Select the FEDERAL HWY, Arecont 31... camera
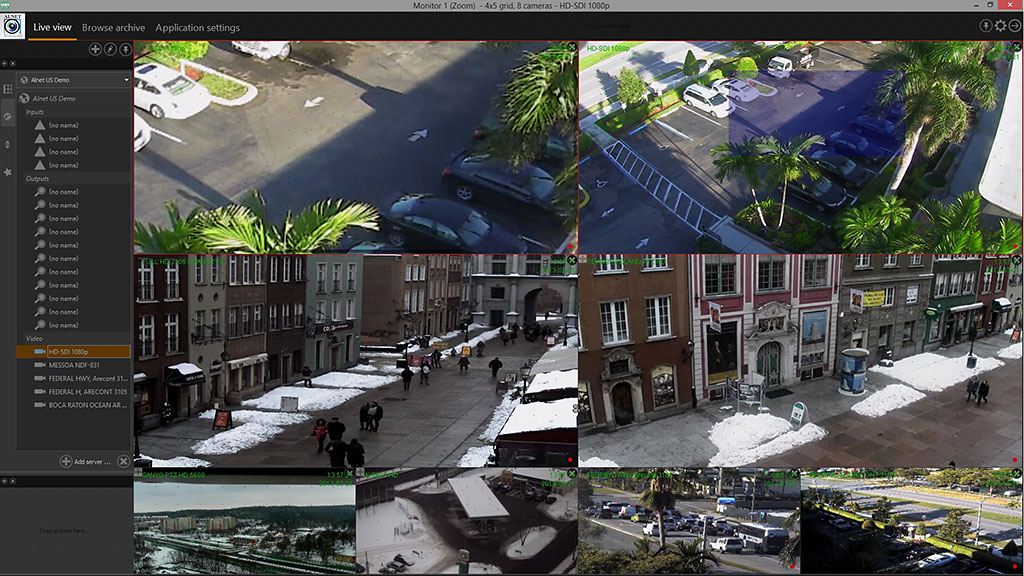The width and height of the screenshot is (1024, 576). click(88, 379)
